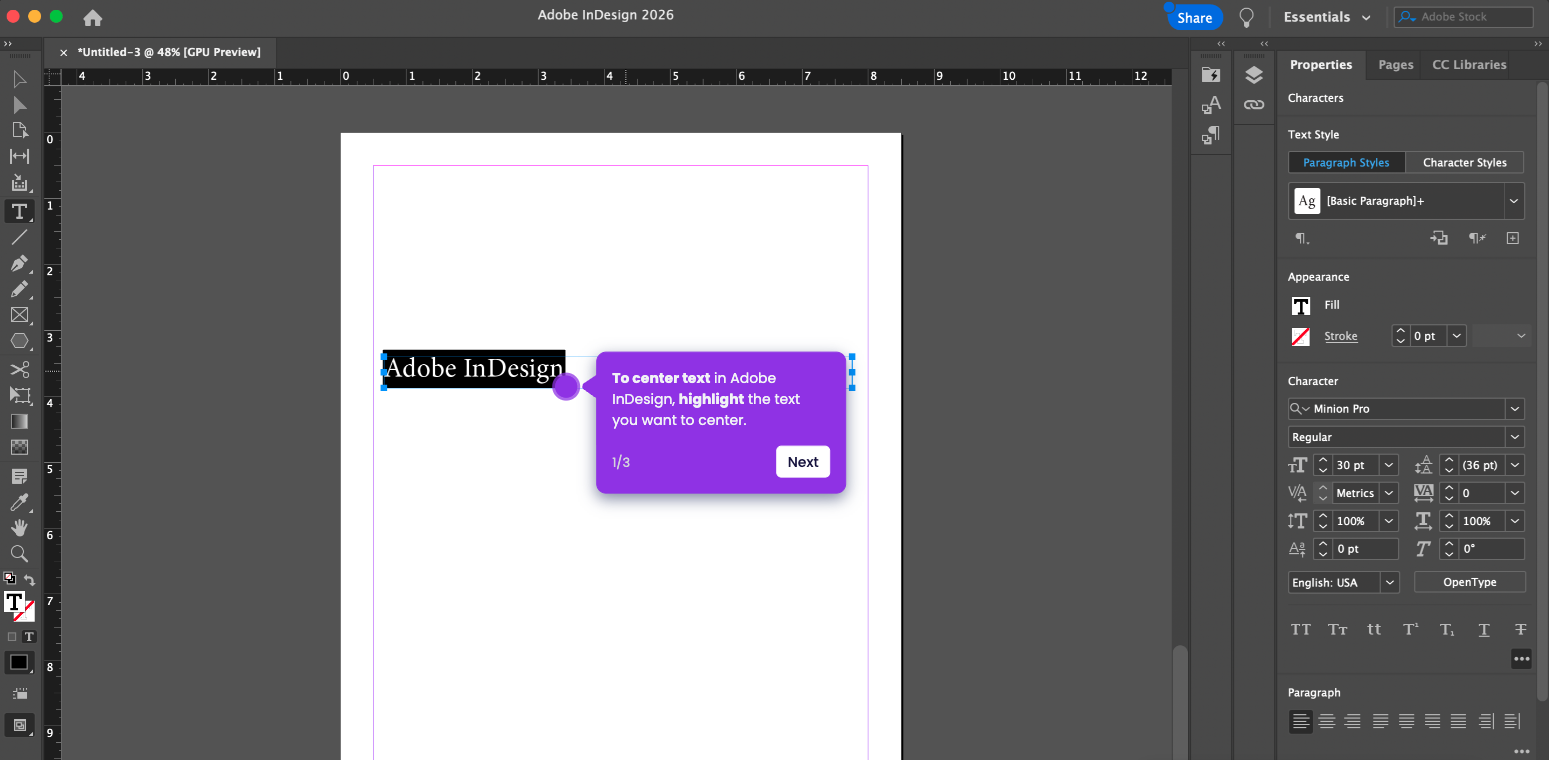The width and height of the screenshot is (1549, 760).
Task: Switch to the CC Libraries tab
Action: (1469, 65)
